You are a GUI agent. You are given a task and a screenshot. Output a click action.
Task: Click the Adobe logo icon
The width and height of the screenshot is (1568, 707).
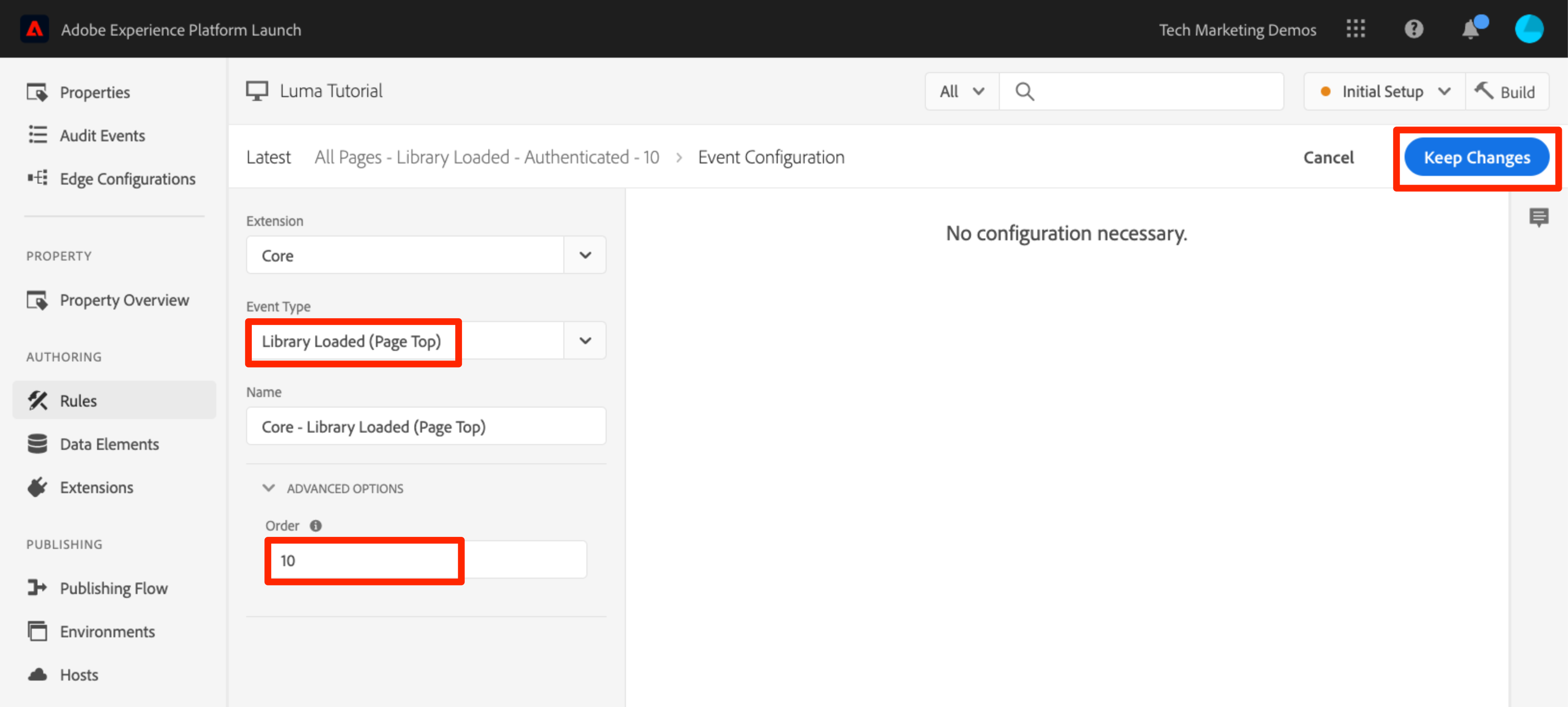(x=34, y=29)
